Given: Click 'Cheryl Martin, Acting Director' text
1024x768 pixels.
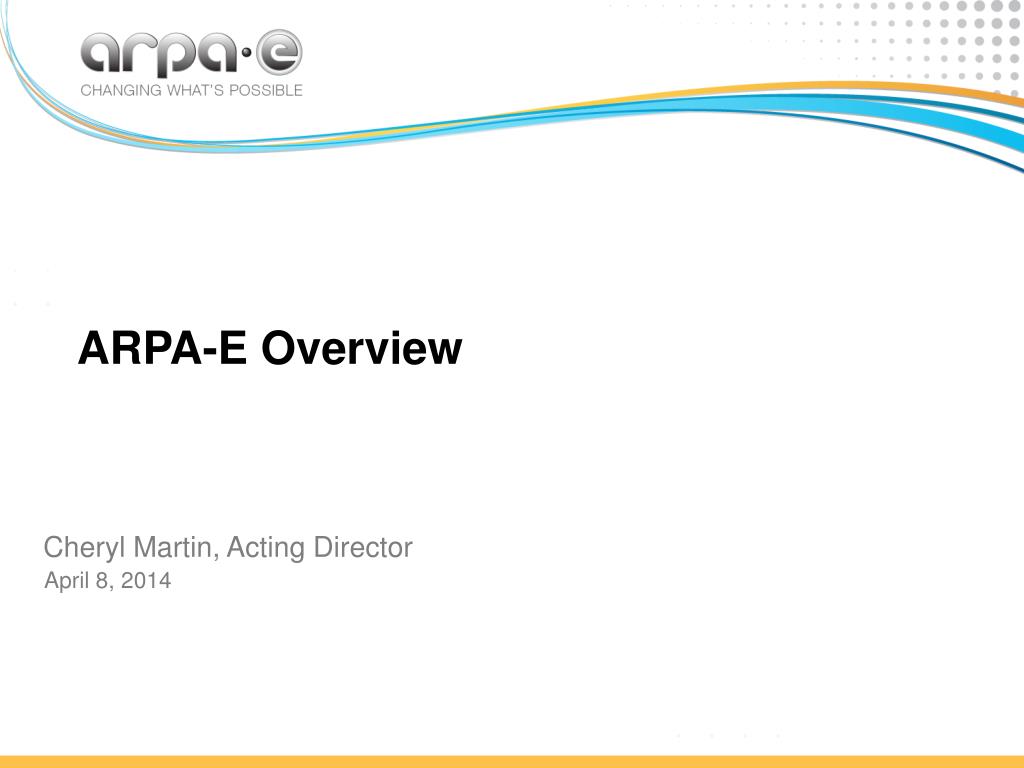Looking at the screenshot, I should tap(228, 548).
